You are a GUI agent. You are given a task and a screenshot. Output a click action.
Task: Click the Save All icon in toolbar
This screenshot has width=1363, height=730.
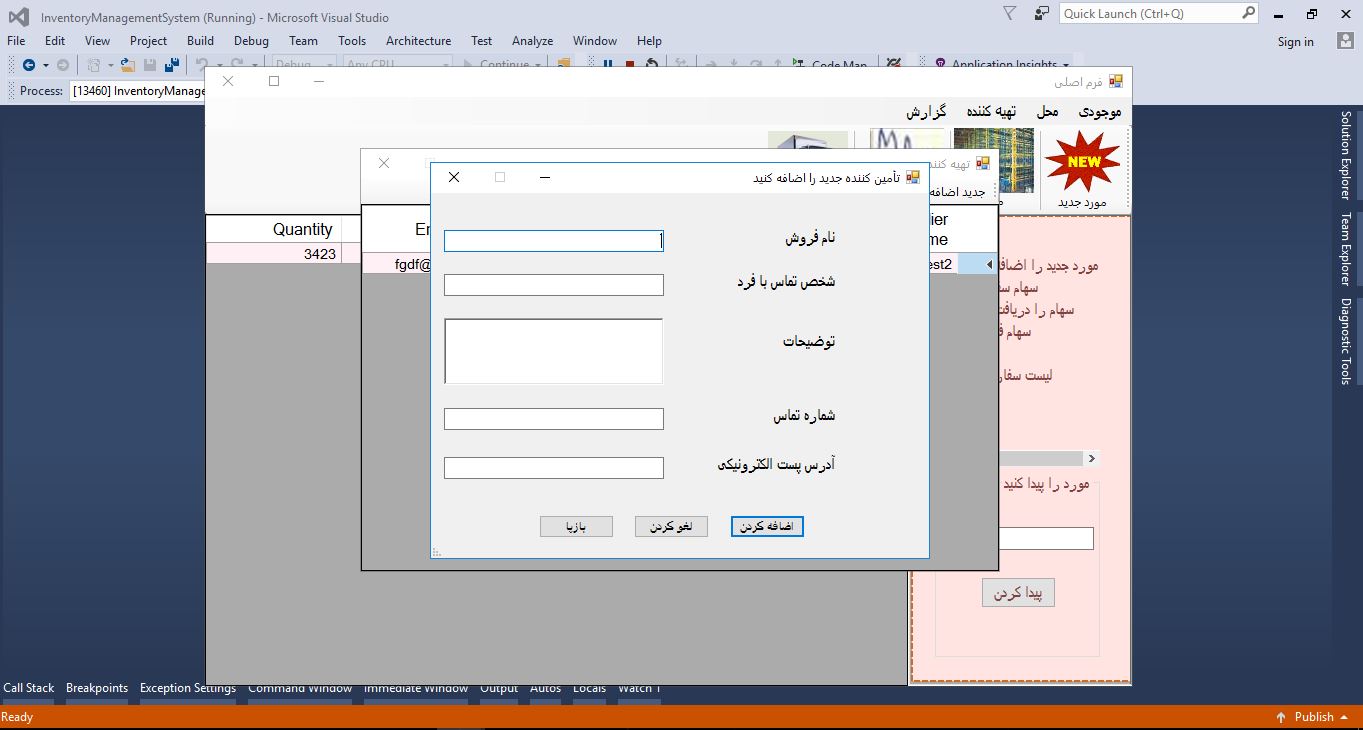click(x=171, y=65)
